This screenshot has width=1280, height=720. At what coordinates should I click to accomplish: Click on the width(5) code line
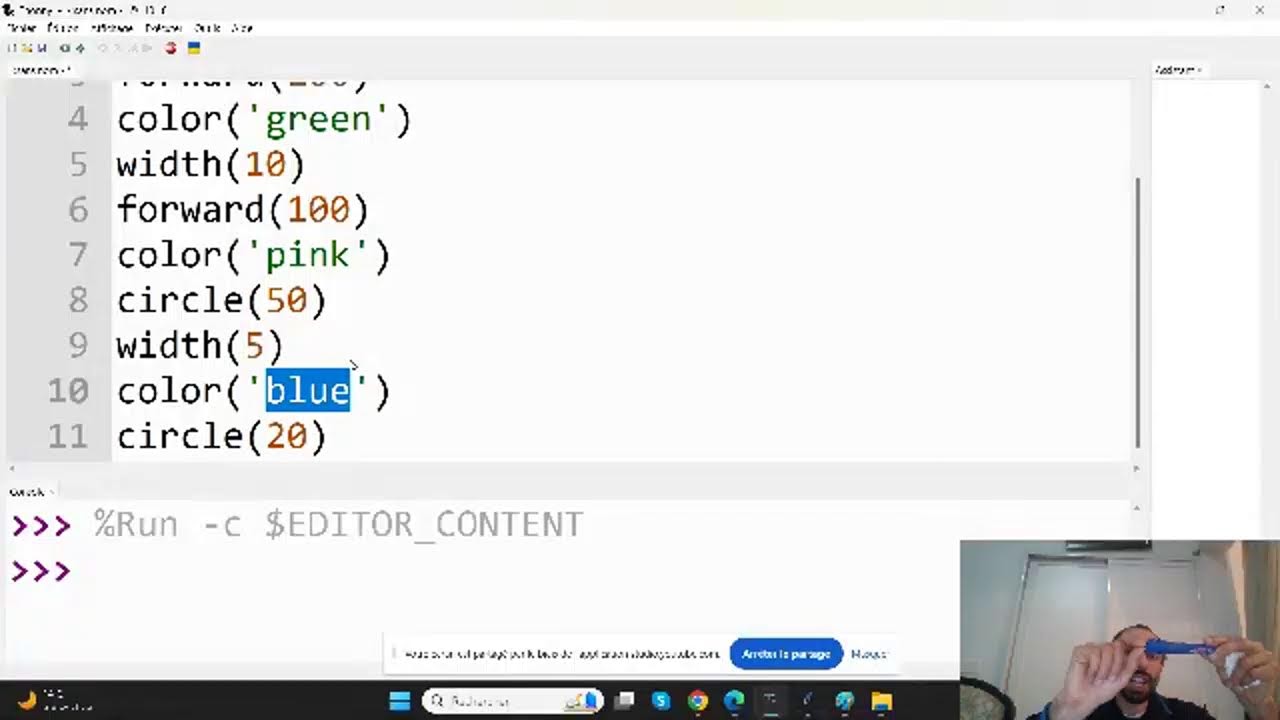tap(200, 345)
